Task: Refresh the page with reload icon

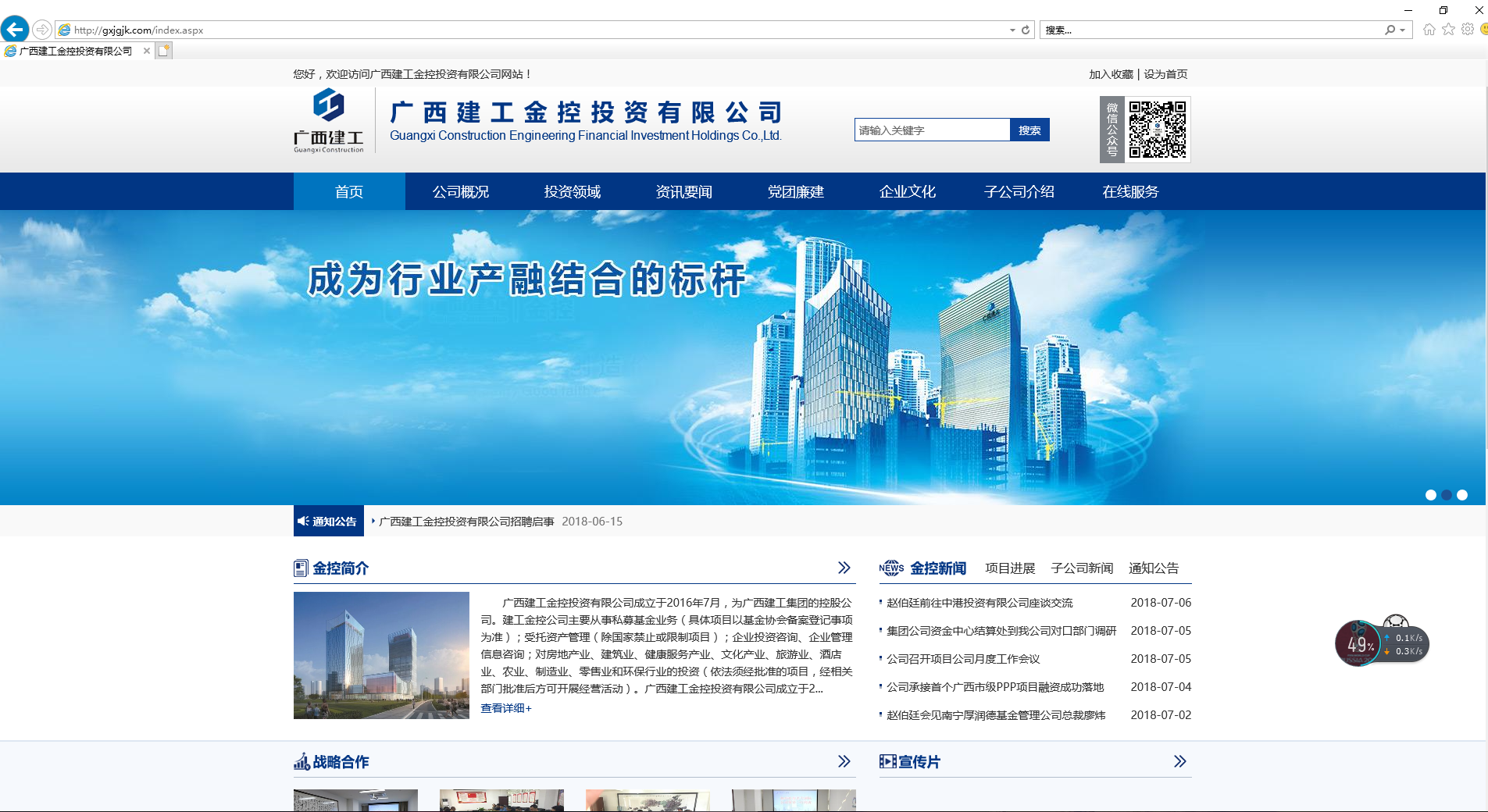Action: (1026, 30)
